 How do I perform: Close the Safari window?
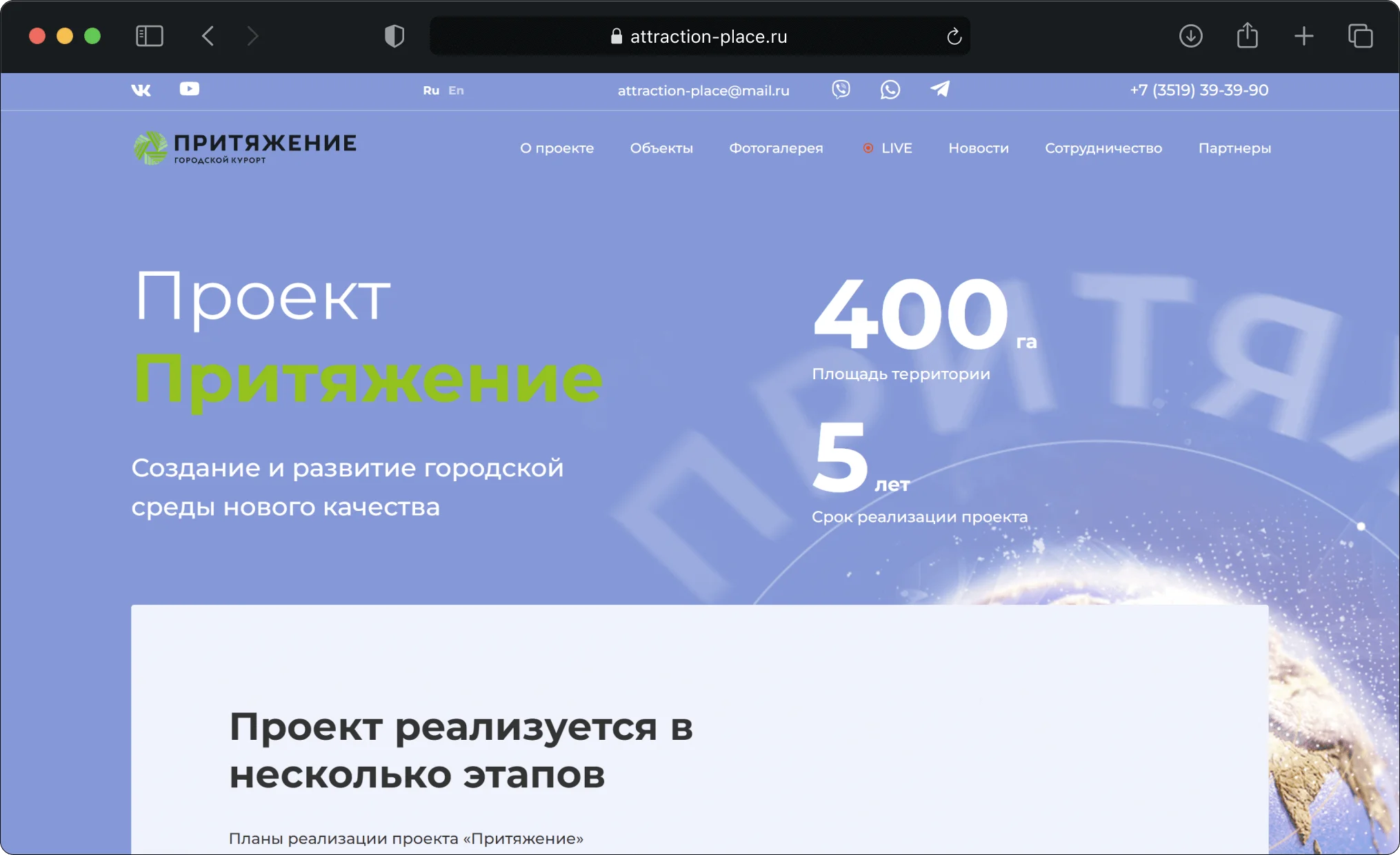click(x=37, y=36)
